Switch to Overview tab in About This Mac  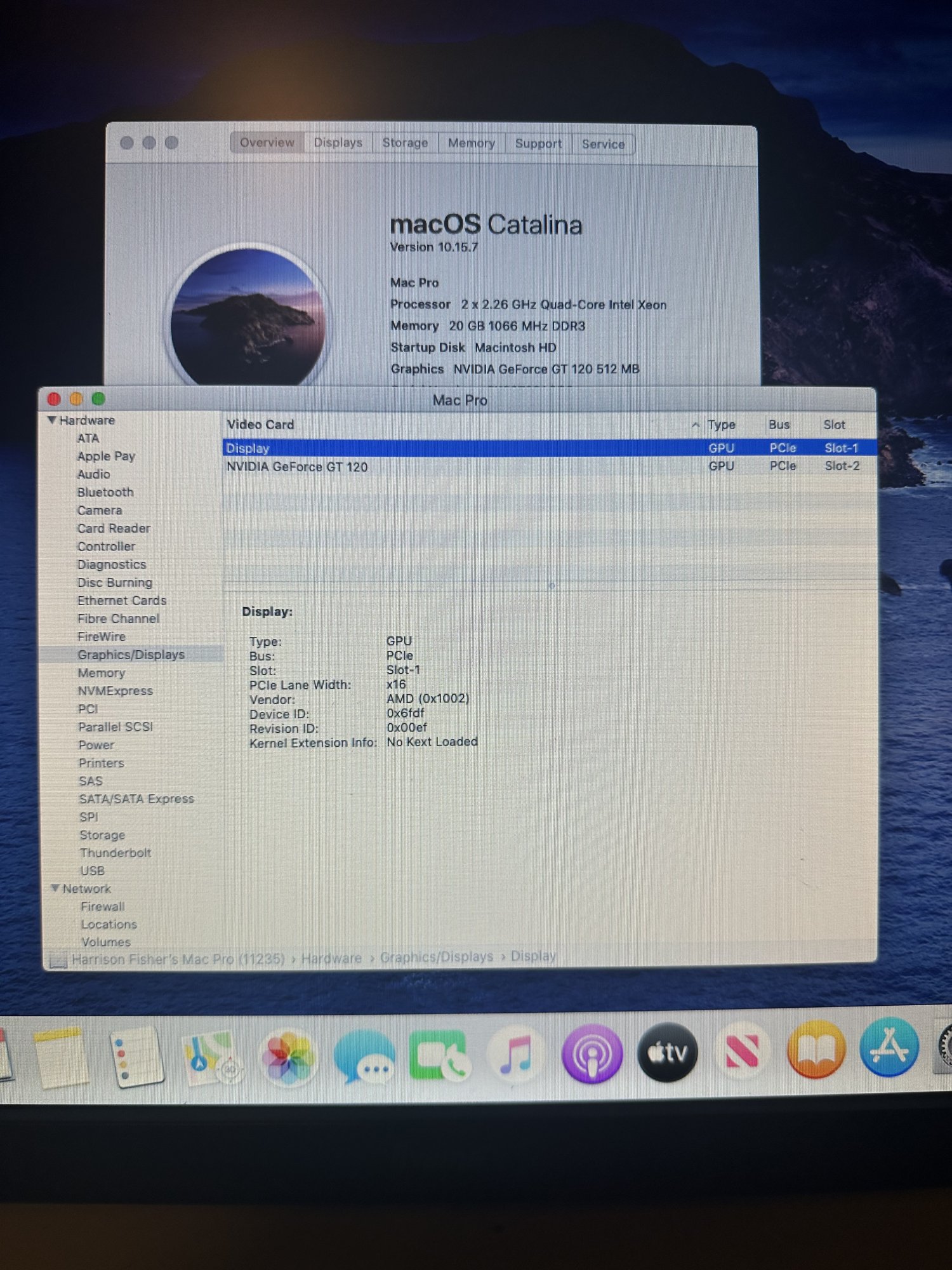click(x=267, y=143)
